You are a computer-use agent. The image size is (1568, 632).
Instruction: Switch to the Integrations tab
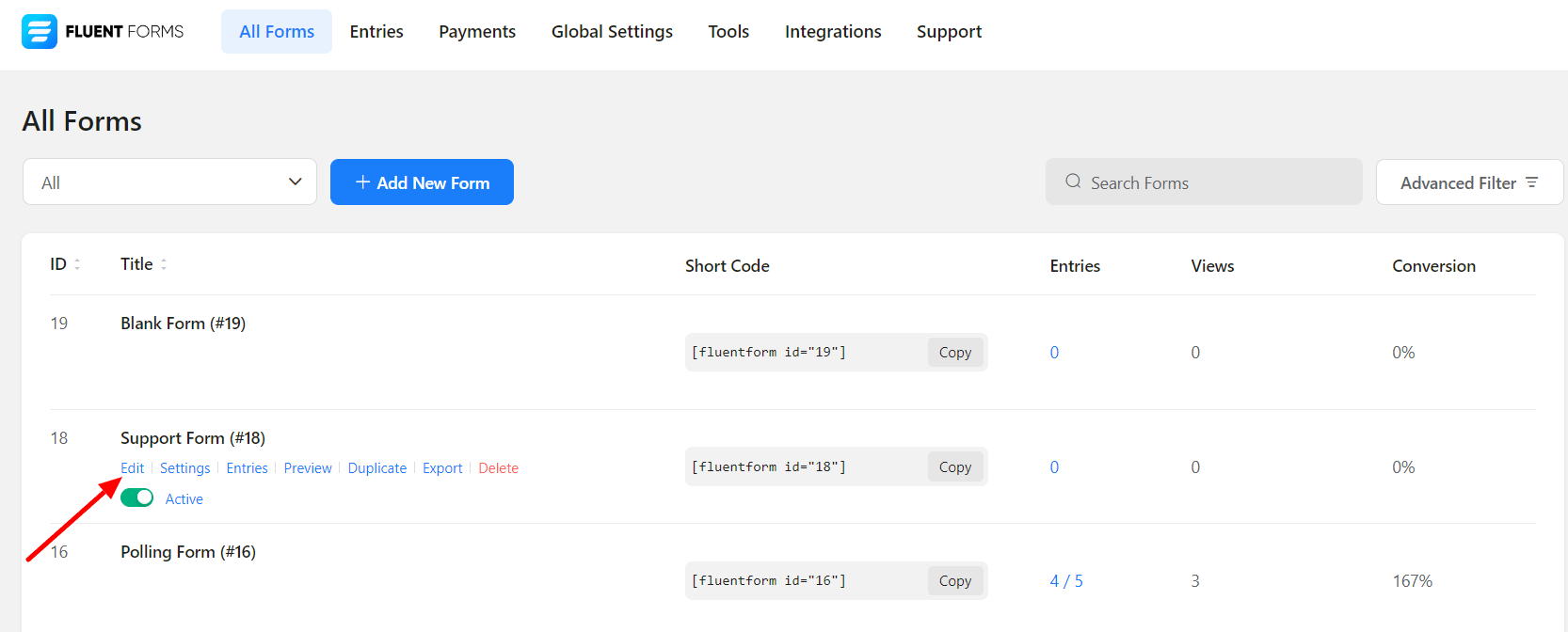point(833,32)
